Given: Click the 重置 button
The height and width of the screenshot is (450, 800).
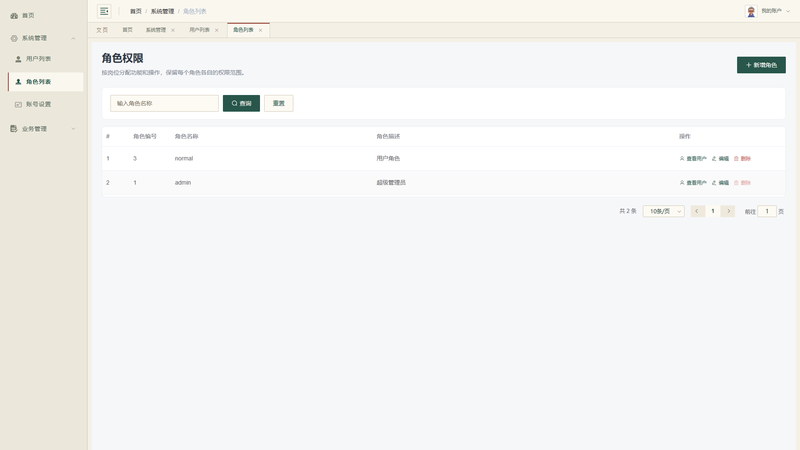Looking at the screenshot, I should (x=279, y=103).
